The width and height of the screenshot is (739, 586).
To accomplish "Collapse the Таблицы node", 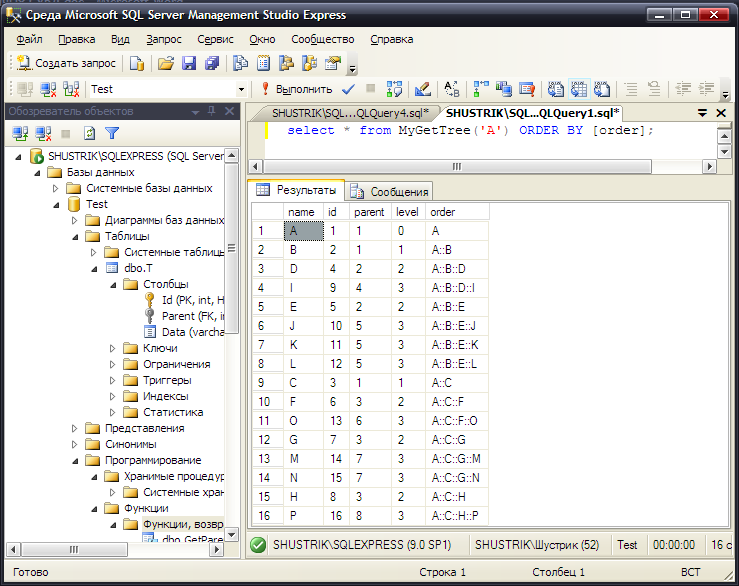I will (x=75, y=237).
